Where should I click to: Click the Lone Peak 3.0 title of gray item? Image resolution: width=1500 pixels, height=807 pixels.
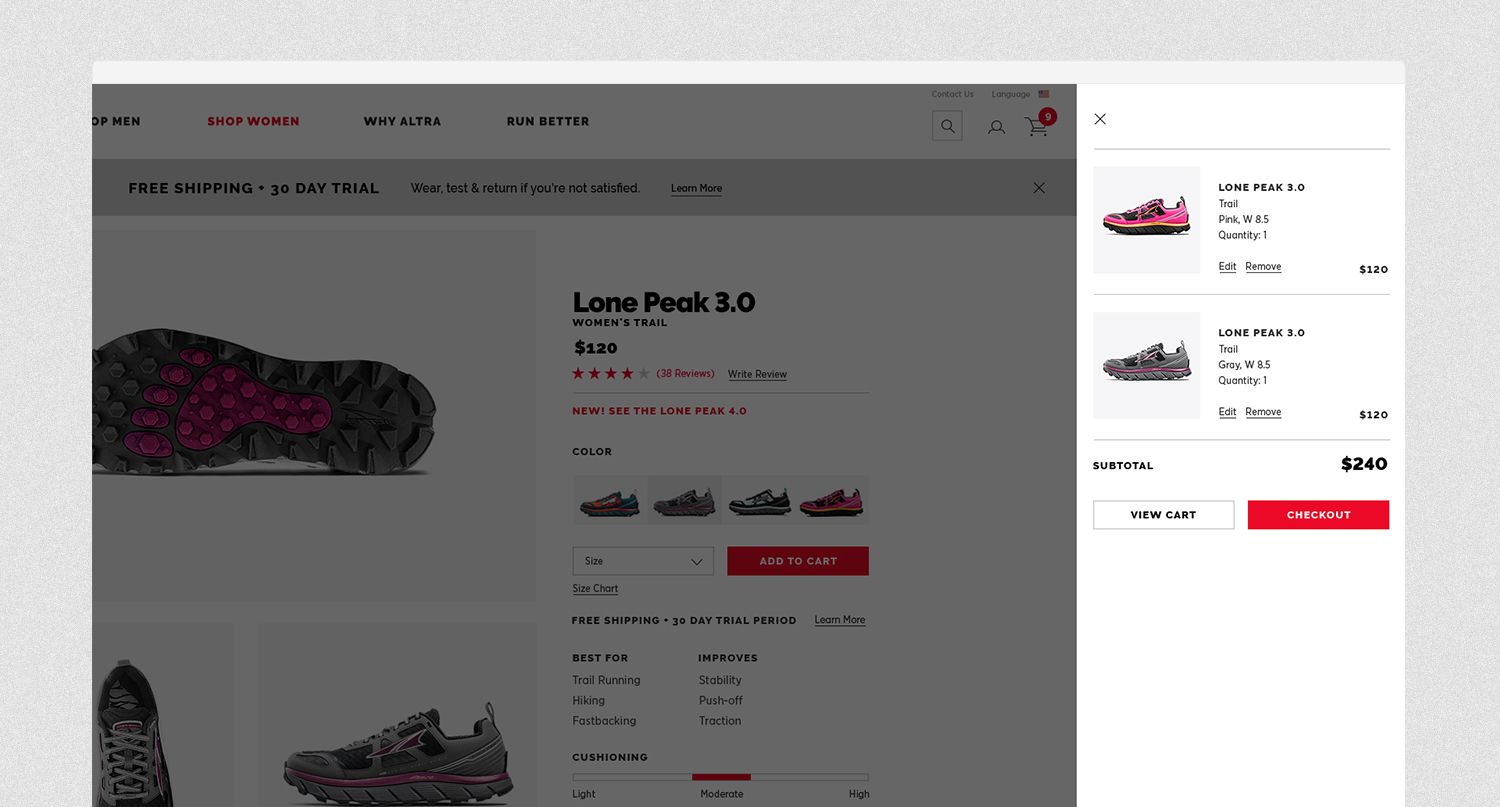coord(1261,332)
